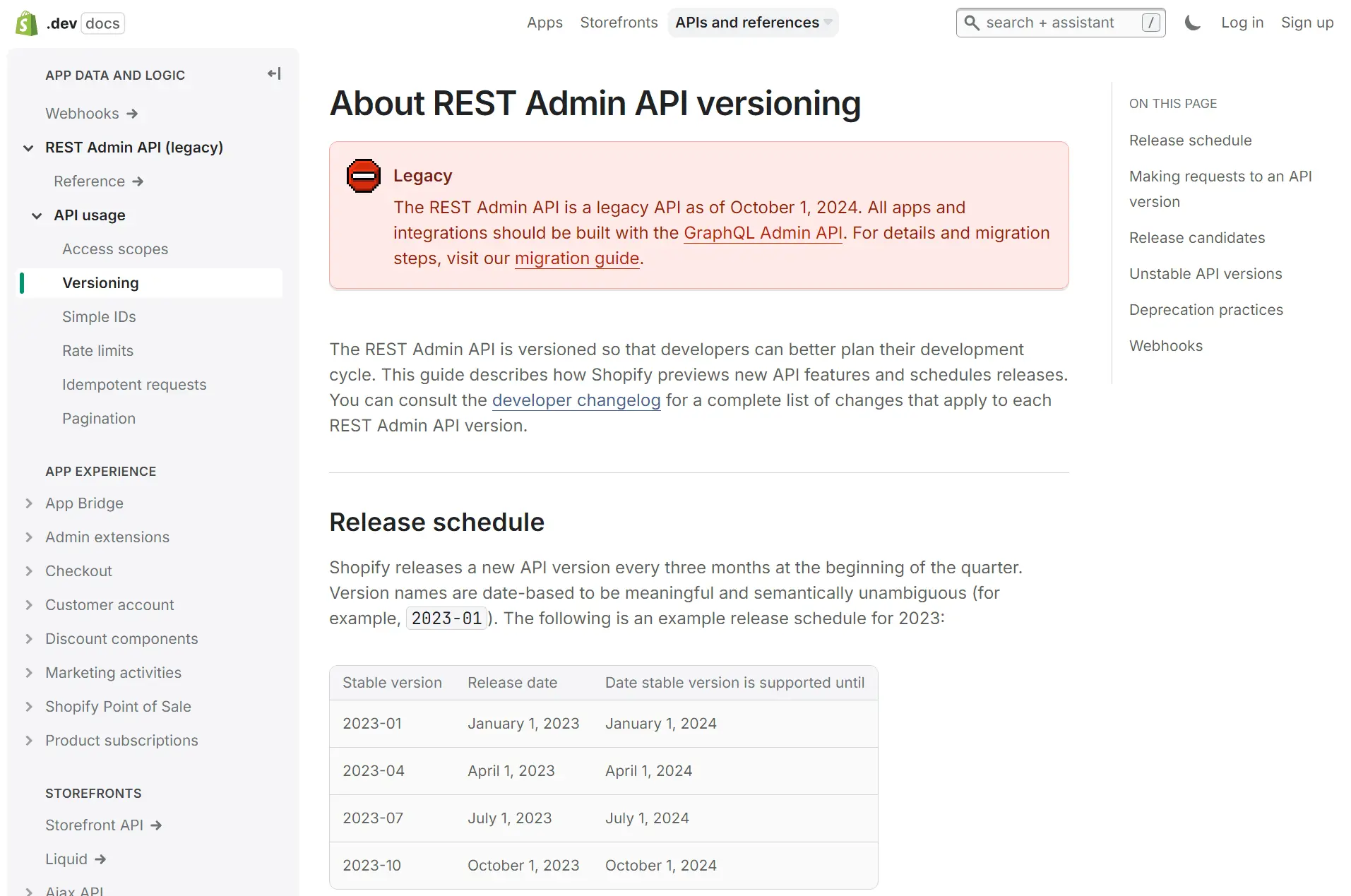Screen dimensions: 1351x896
Task: Click the arrow next to Webhooks
Action: [133, 114]
